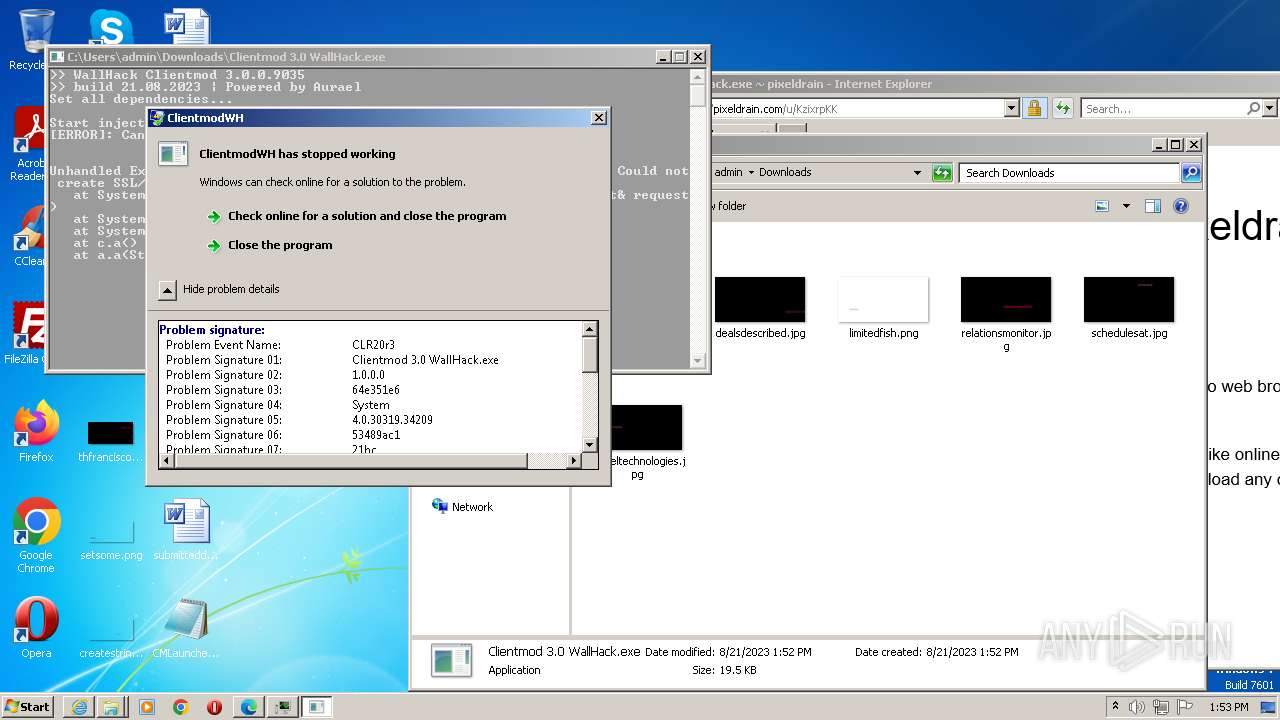1280x720 pixels.
Task: Toggle the preview pane in Explorer
Action: (1153, 206)
